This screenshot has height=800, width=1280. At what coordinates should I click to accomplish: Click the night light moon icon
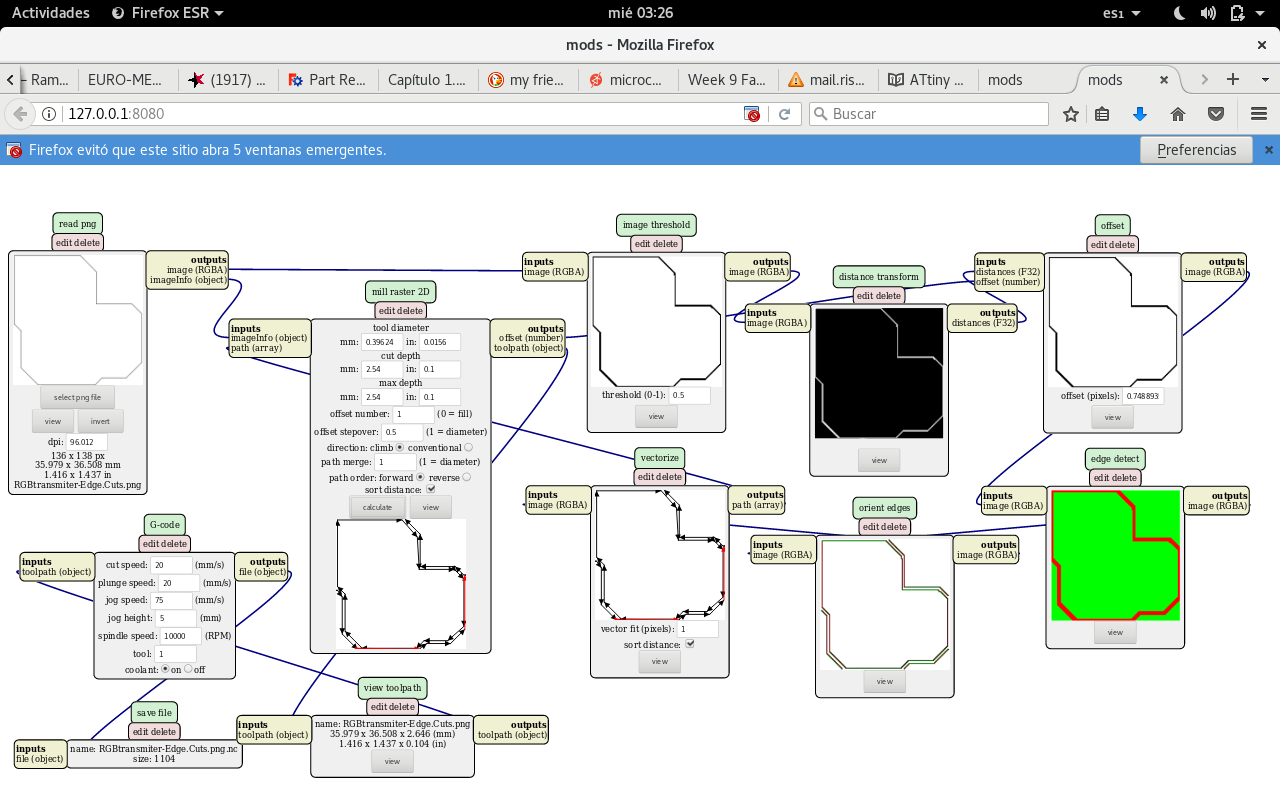(x=1179, y=13)
